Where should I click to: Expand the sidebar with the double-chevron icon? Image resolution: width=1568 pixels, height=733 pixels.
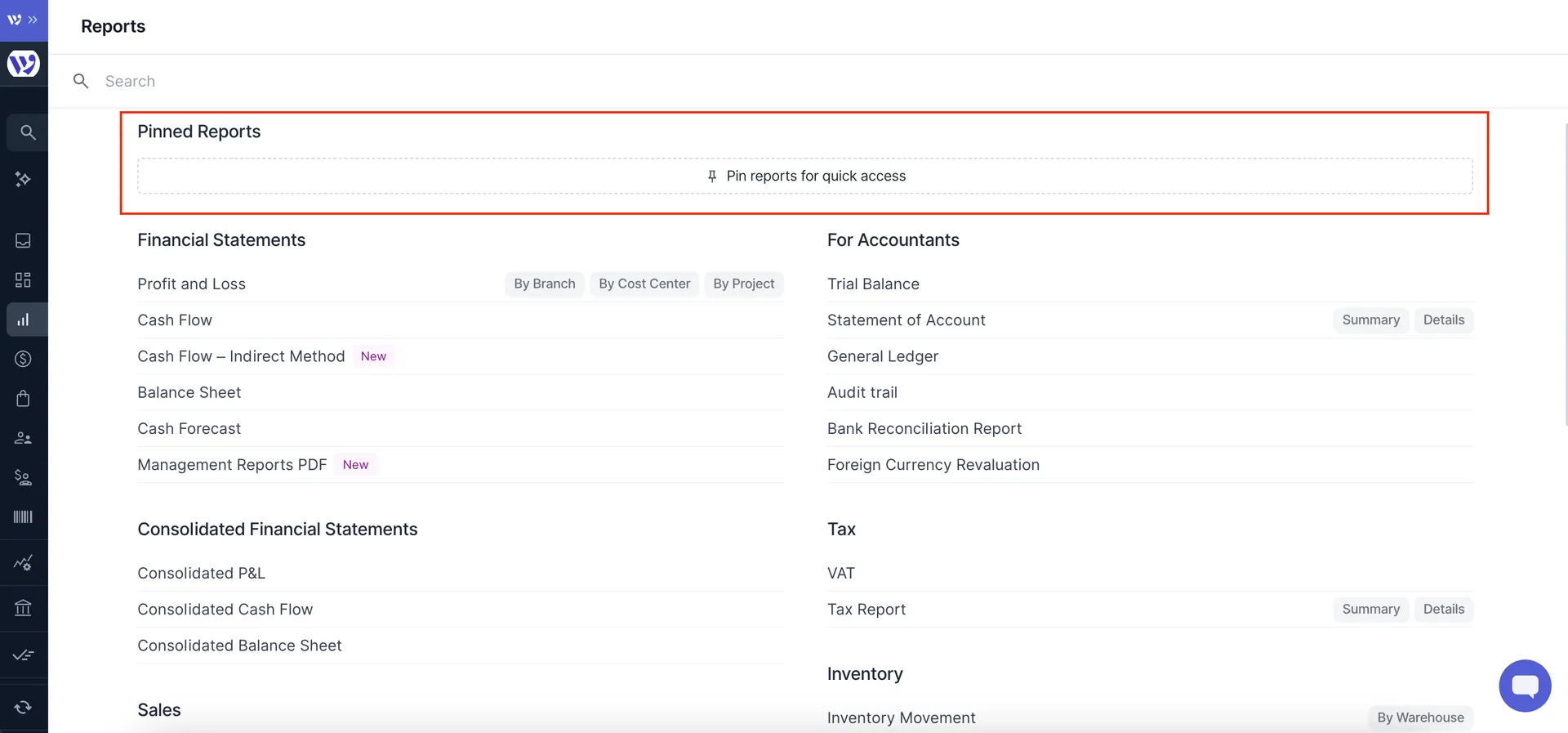point(33,20)
